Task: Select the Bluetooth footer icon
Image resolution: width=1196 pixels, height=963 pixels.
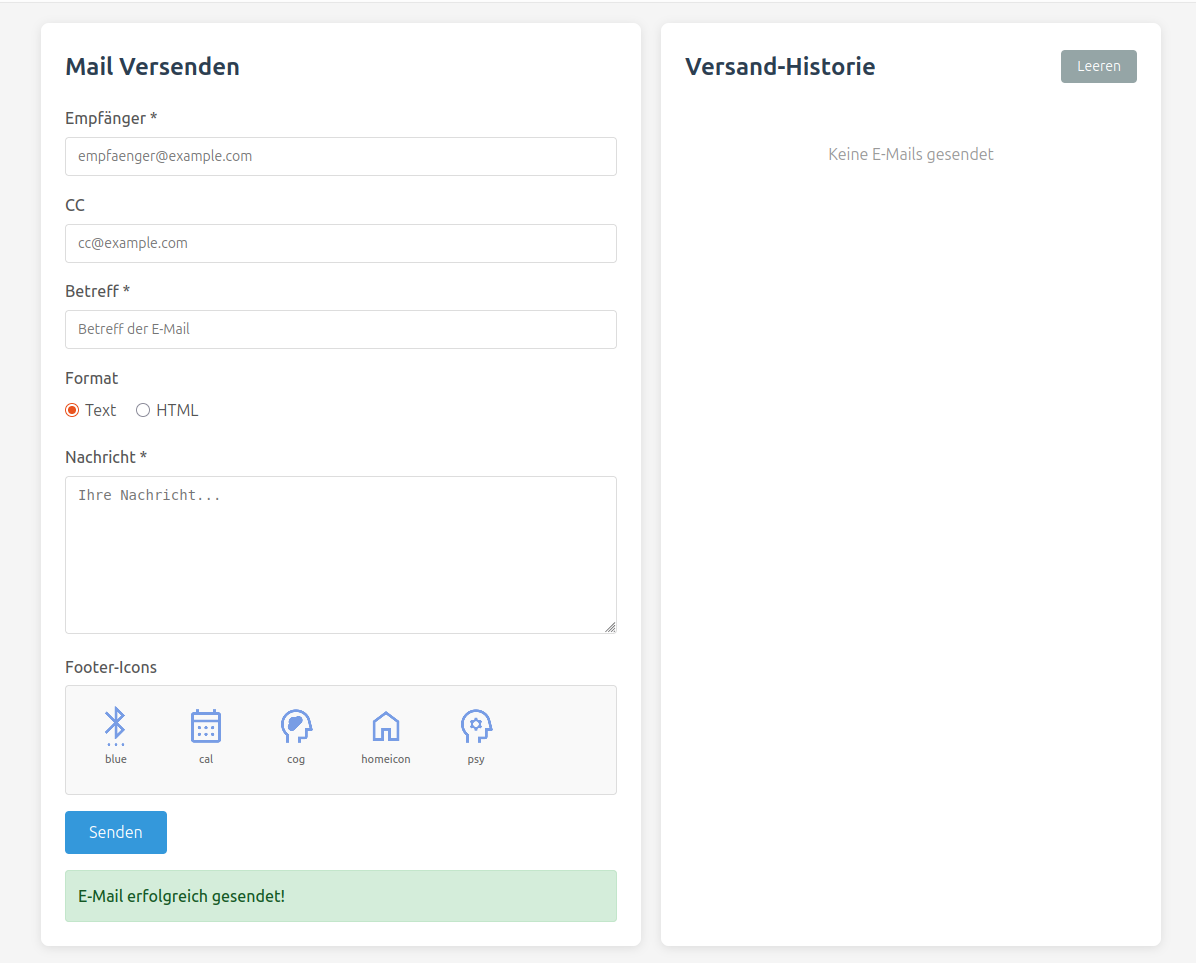Action: tap(116, 727)
